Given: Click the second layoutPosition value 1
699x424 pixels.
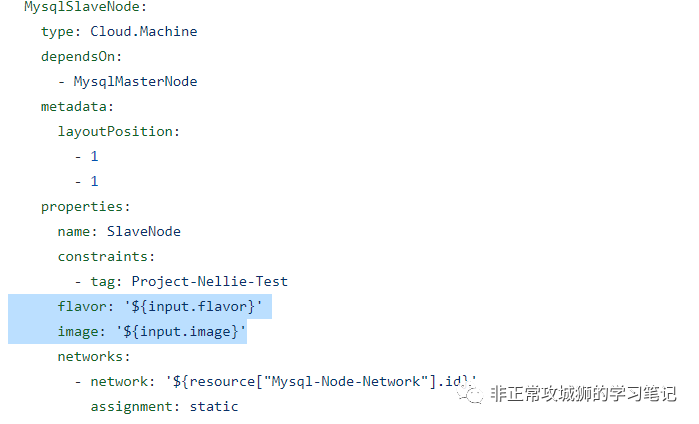Looking at the screenshot, I should pyautogui.click(x=94, y=181).
